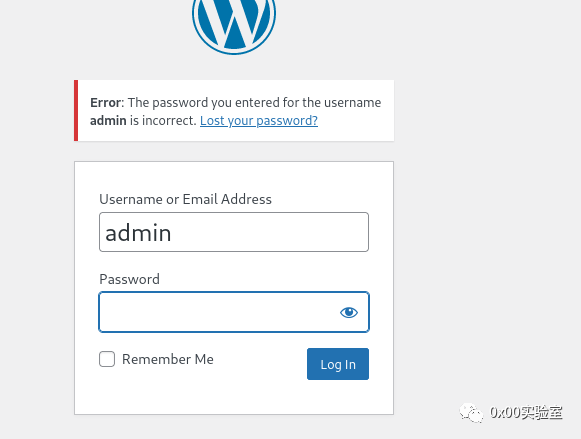This screenshot has width=581, height=439.
Task: Submit with the Log In button
Action: (338, 364)
